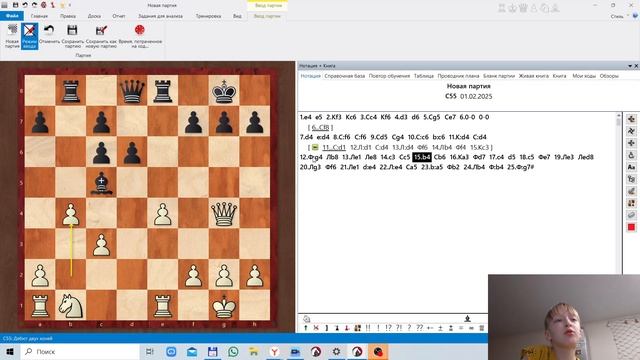Open the Windows Start button
640x360 pixels.
(x=10, y=351)
